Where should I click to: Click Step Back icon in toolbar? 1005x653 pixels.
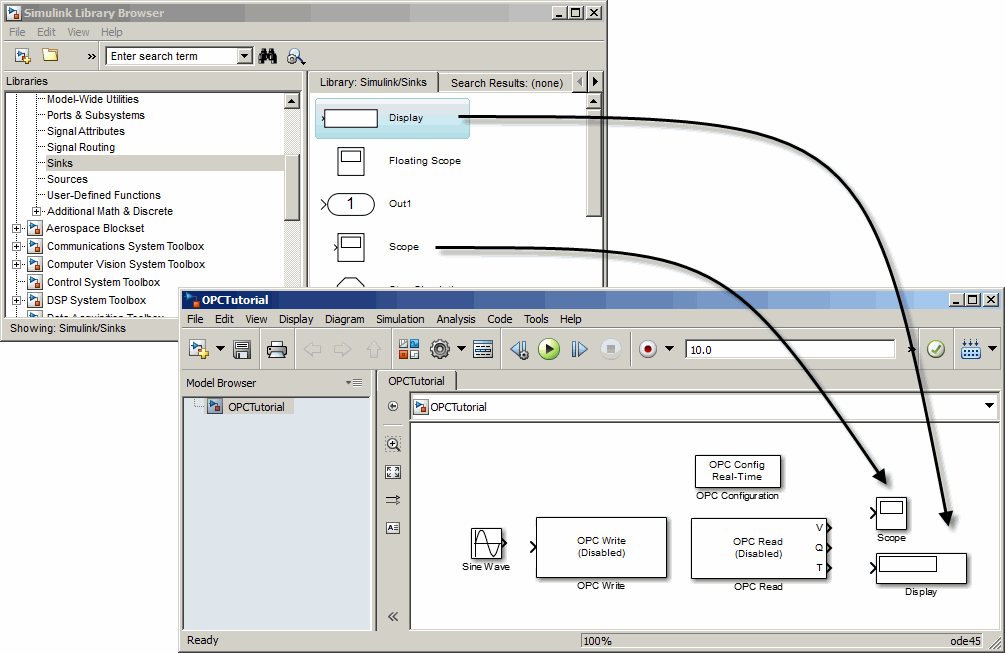pos(519,349)
